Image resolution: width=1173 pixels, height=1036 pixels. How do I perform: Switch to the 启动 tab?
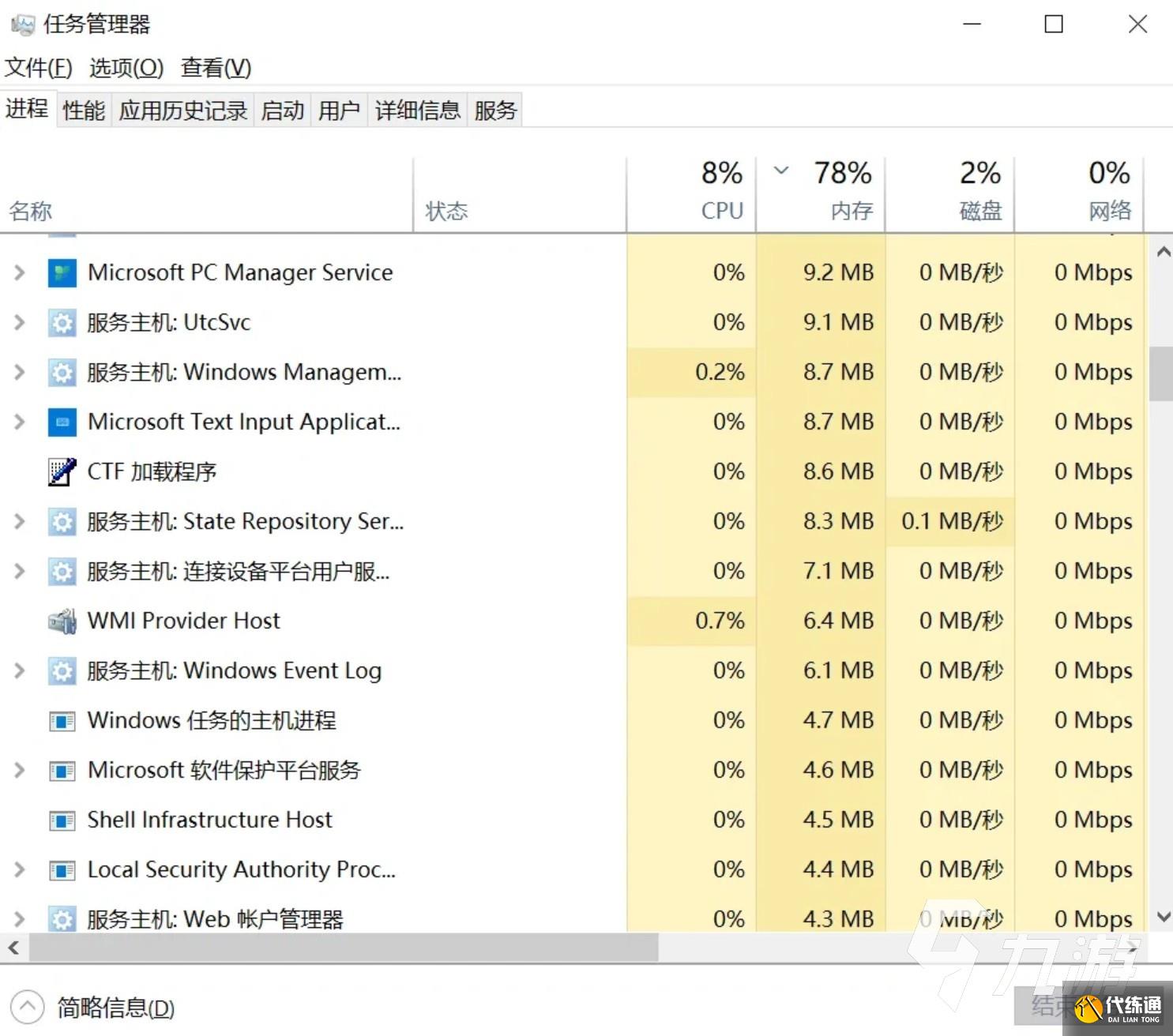pyautogui.click(x=283, y=111)
